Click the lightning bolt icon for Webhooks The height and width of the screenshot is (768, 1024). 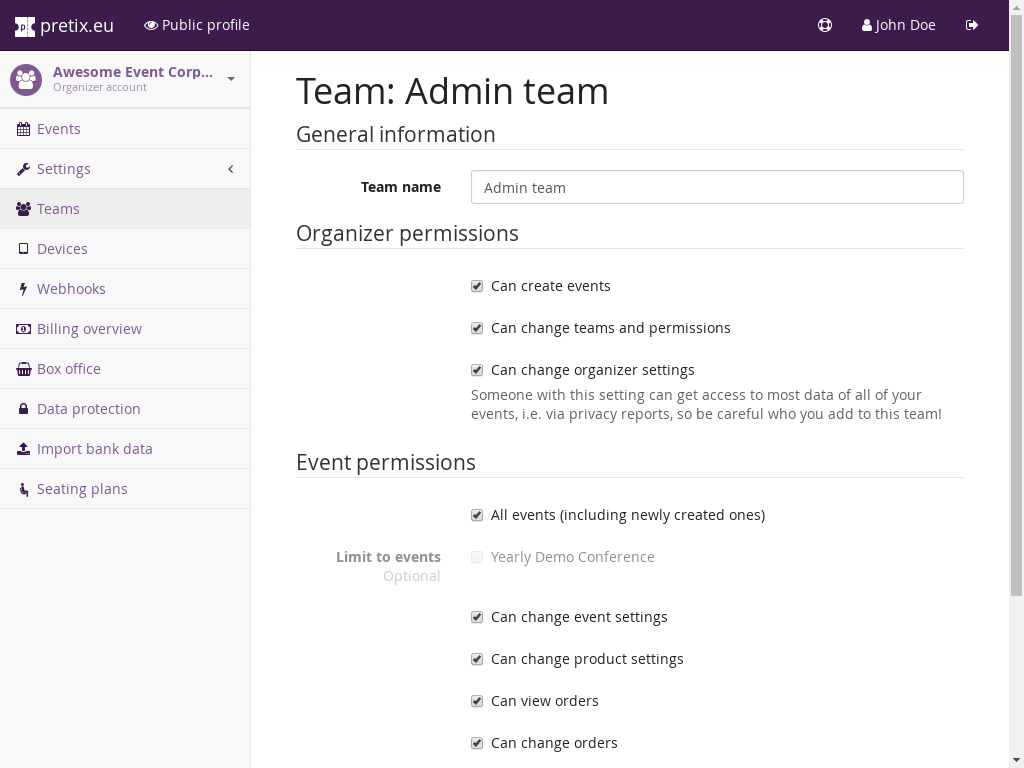click(x=23, y=289)
